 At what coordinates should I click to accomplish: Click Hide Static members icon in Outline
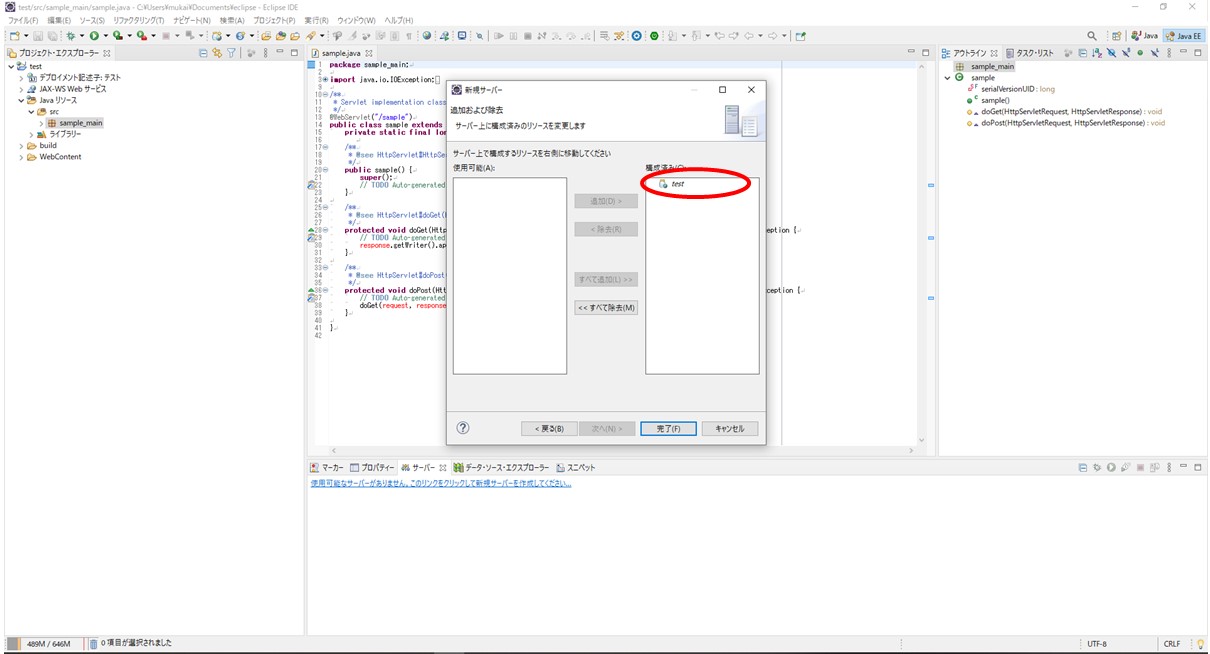pyautogui.click(x=1126, y=53)
